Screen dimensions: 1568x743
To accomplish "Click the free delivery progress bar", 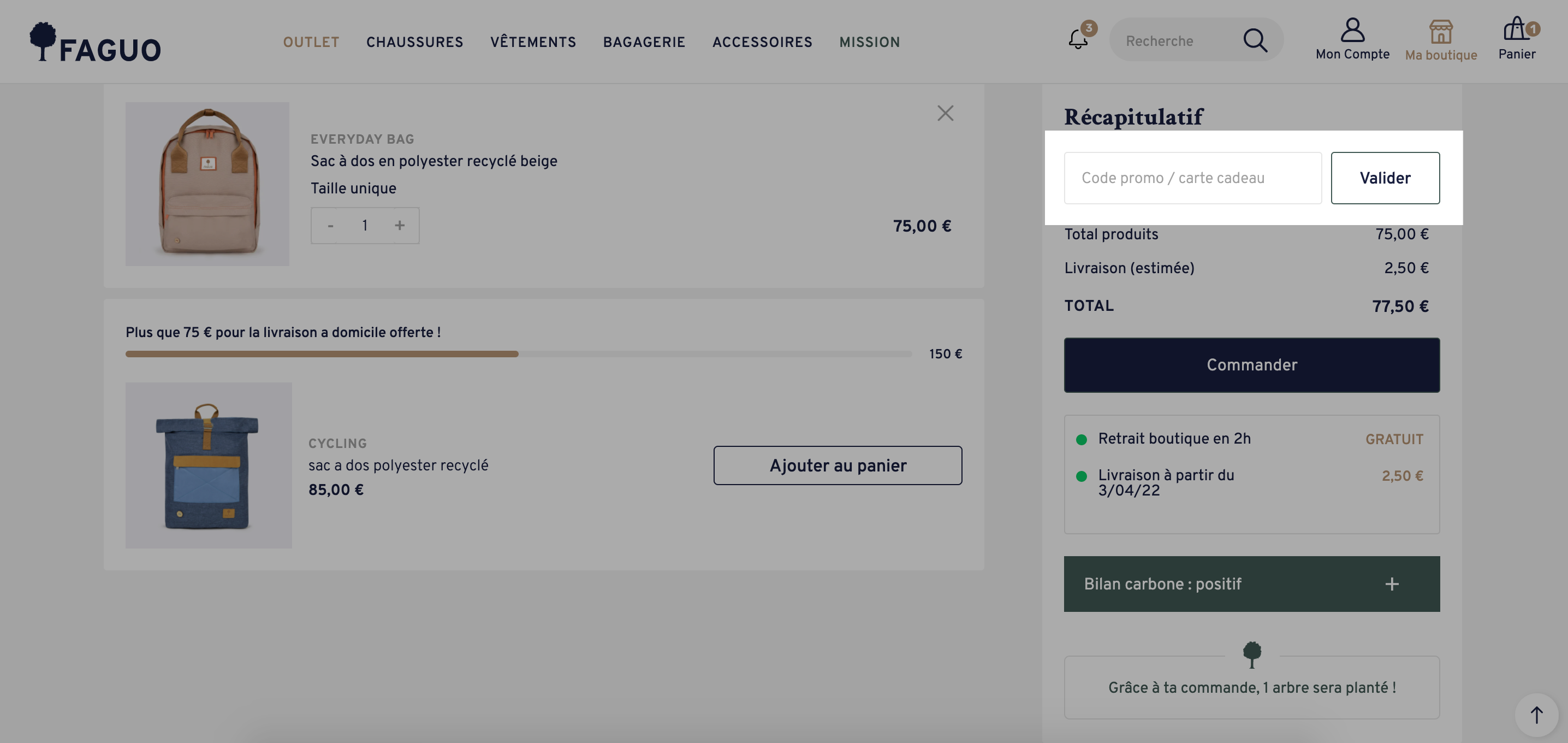I will pyautogui.click(x=519, y=354).
